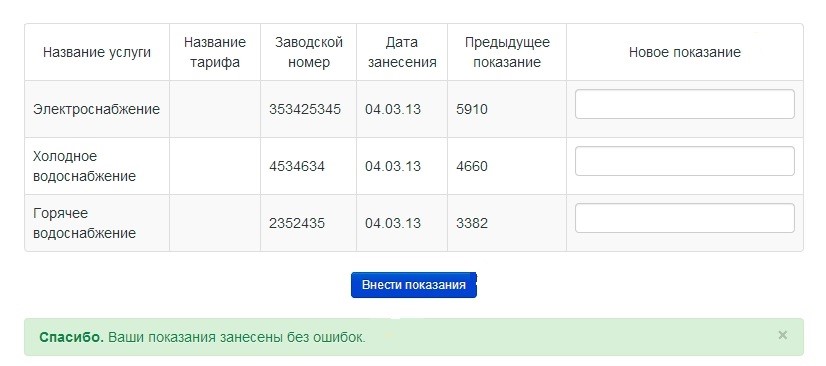The height and width of the screenshot is (366, 826).
Task: Click the Дата занесения column header
Action: (x=402, y=52)
